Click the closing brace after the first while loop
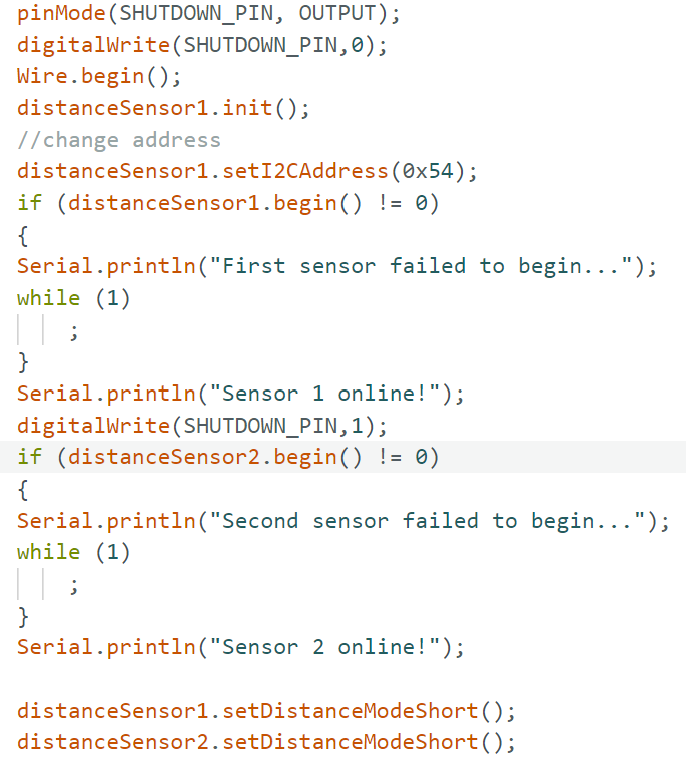This screenshot has height=778, width=686. tap(23, 362)
